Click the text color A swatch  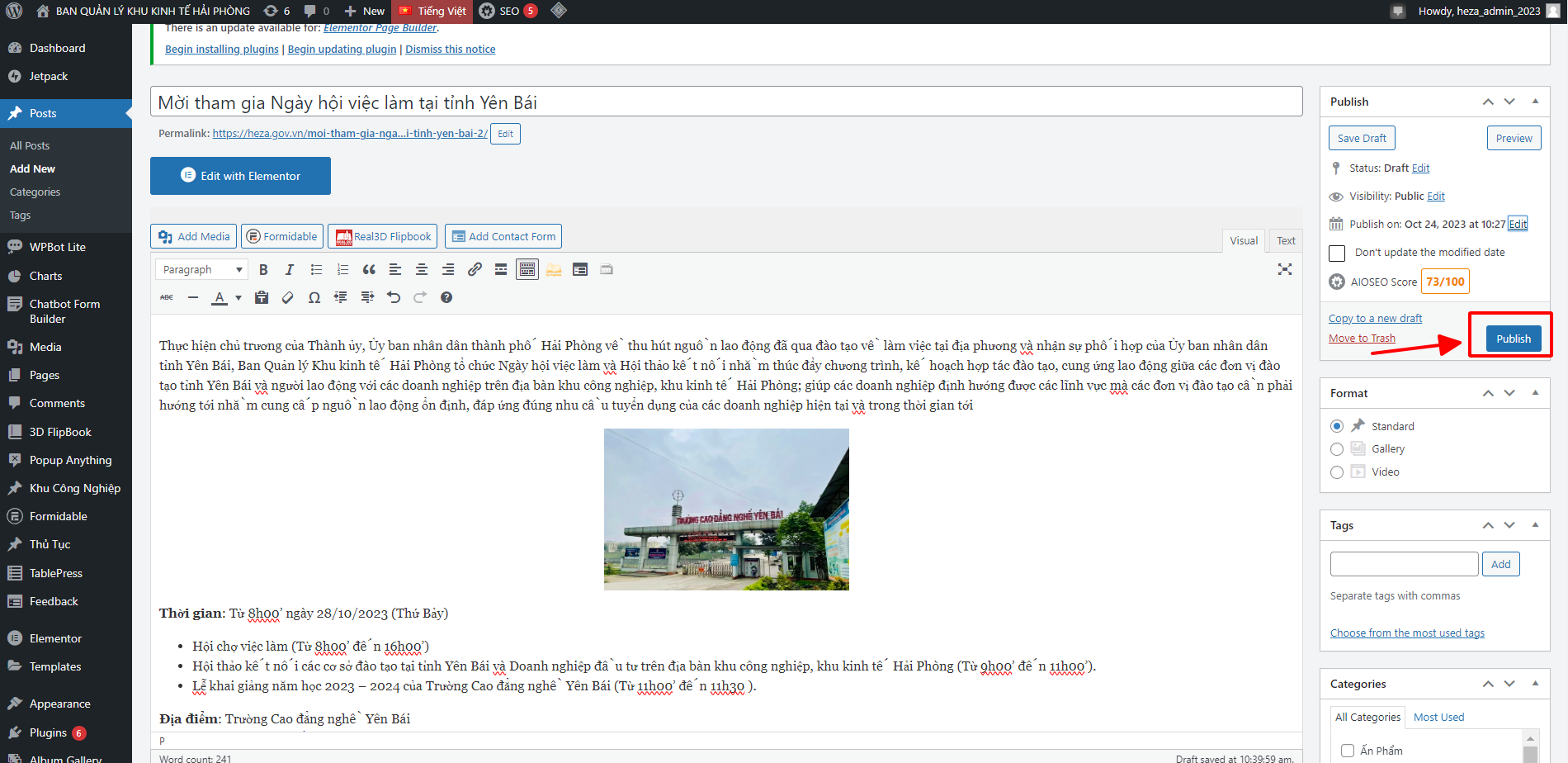pos(220,298)
